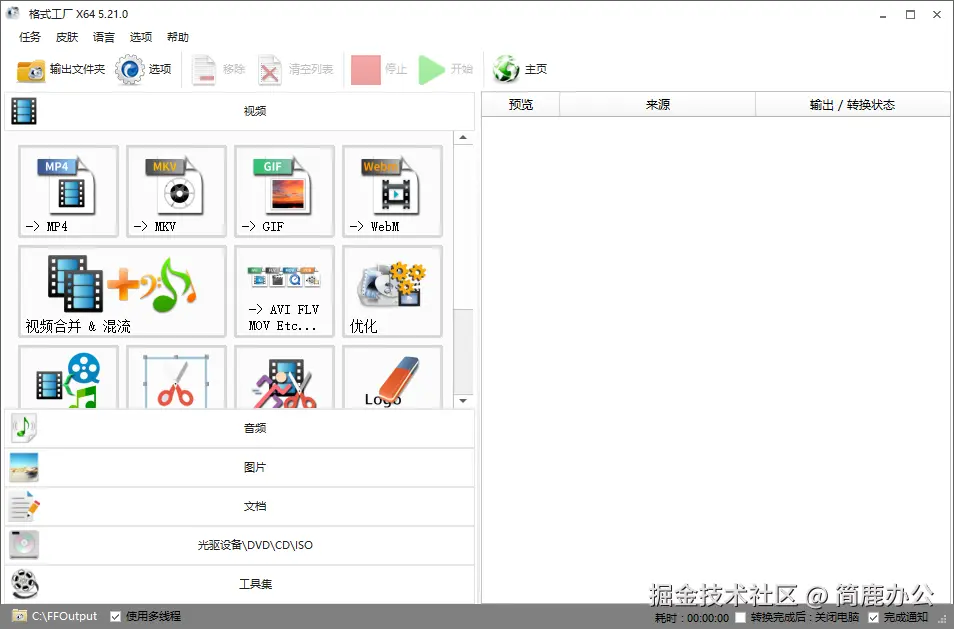Open the 输出文件夹 output folder
Image resolution: width=954 pixels, height=629 pixels.
tap(60, 69)
